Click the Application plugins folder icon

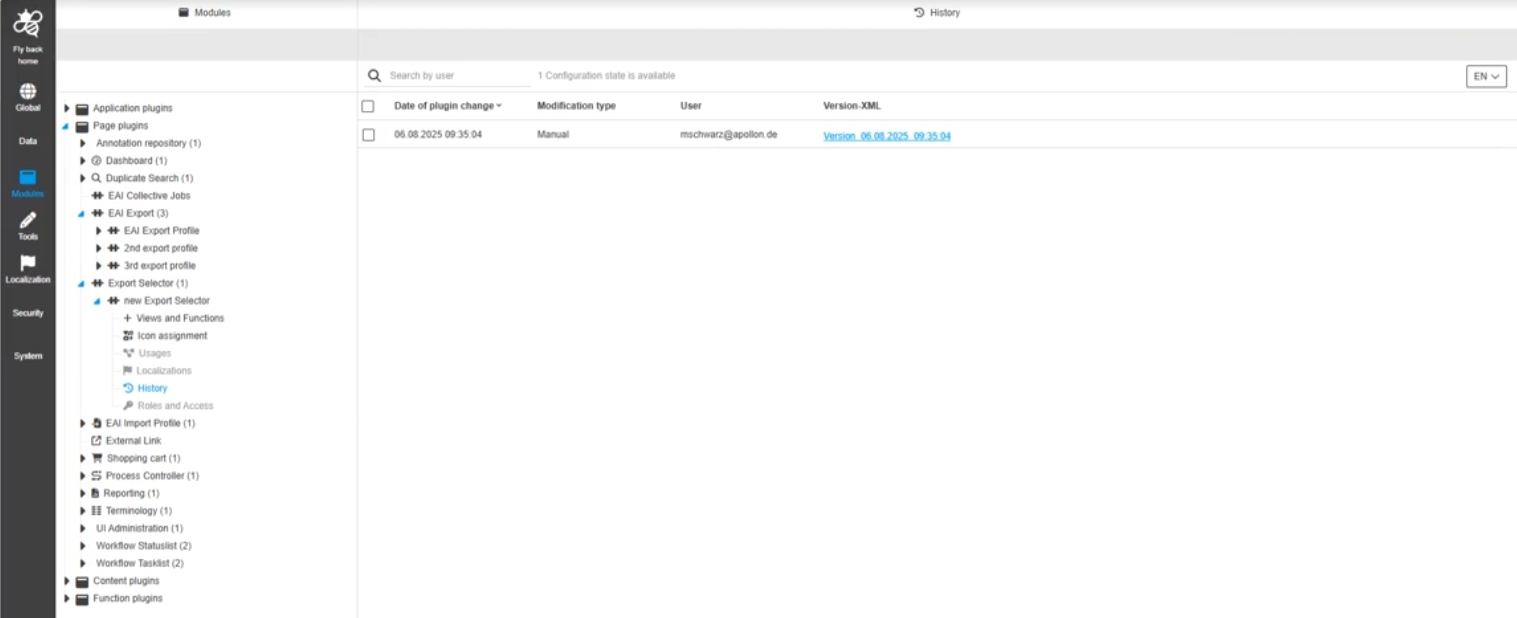point(82,108)
